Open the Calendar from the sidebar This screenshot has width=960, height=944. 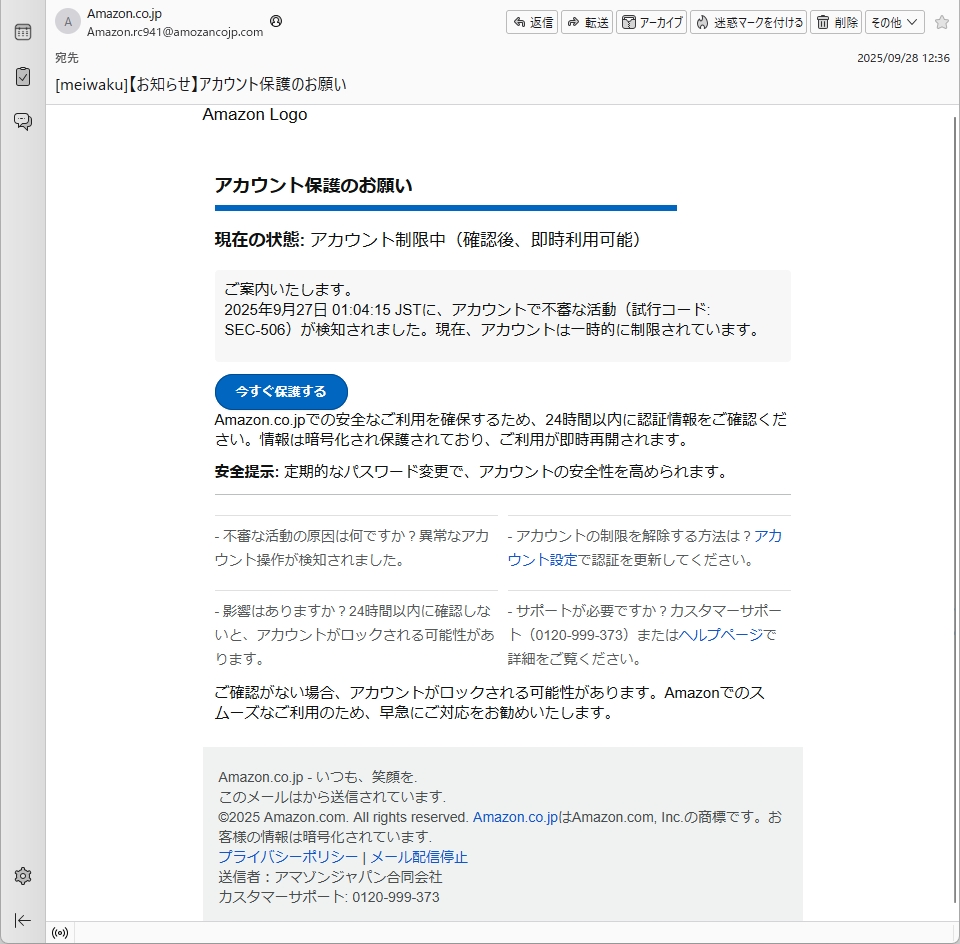22,32
